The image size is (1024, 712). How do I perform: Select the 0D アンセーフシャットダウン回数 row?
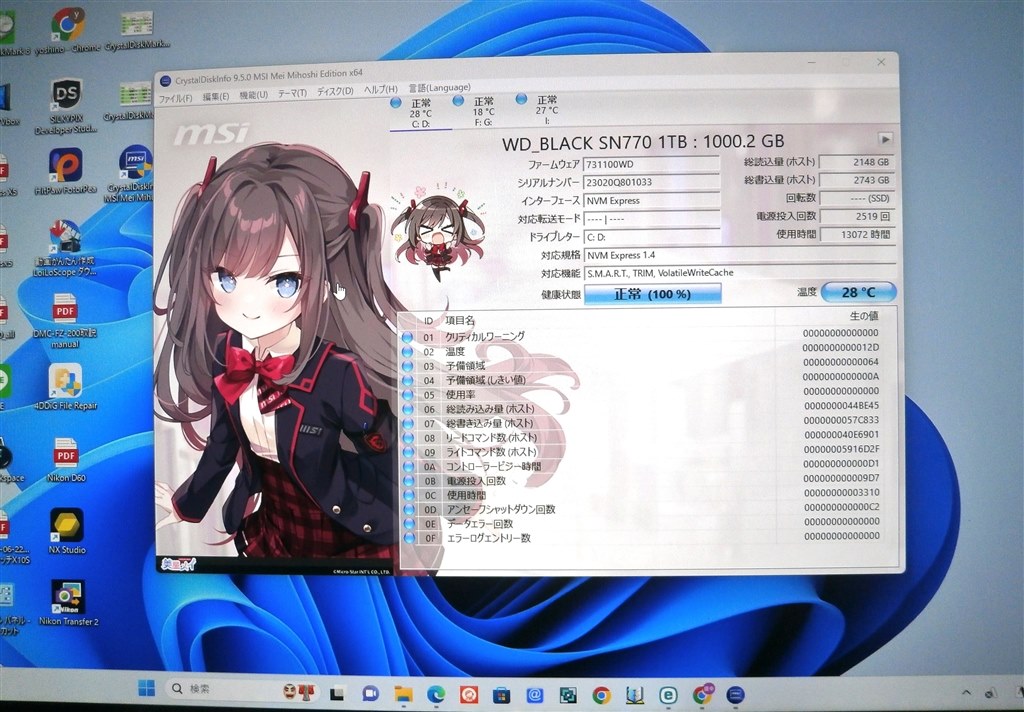[647, 509]
